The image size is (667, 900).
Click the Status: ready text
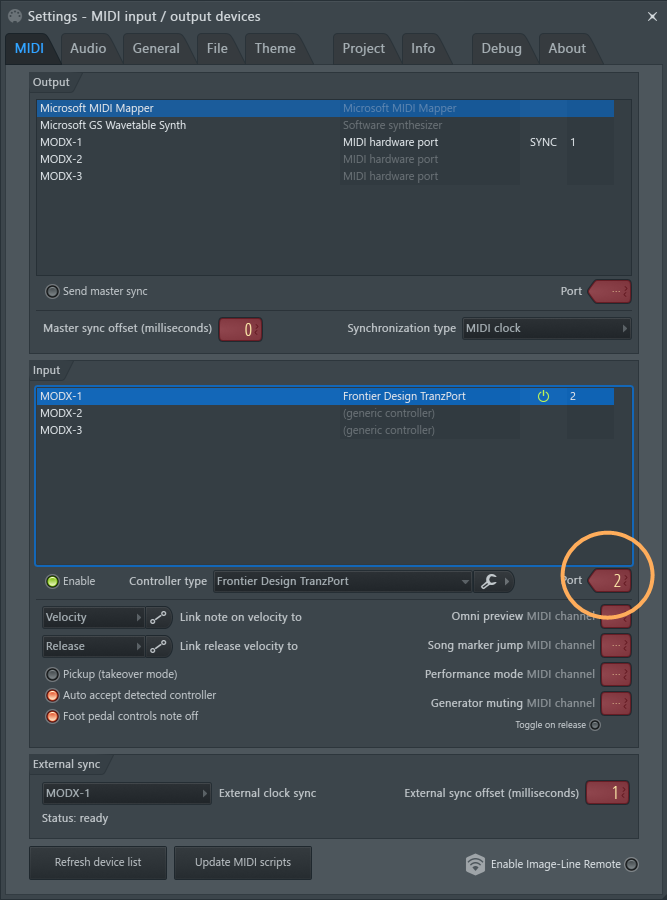pos(75,818)
